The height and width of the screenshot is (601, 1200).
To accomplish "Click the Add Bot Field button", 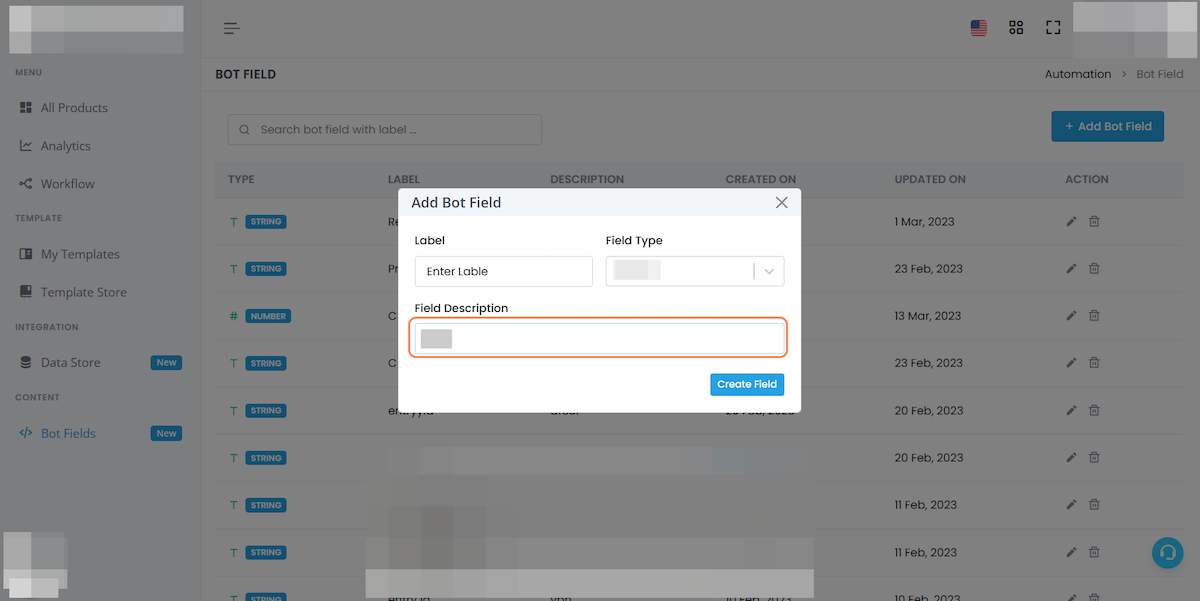I will 1107,126.
